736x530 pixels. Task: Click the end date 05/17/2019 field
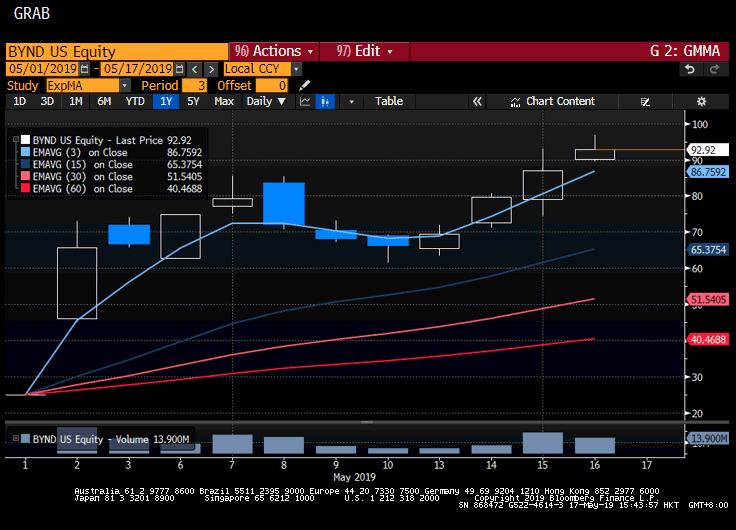click(138, 69)
